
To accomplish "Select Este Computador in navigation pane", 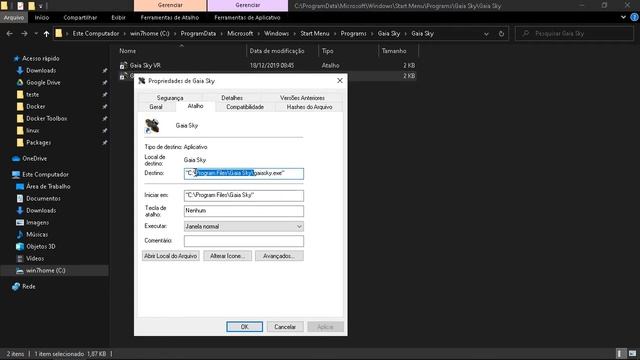I will tap(45, 174).
